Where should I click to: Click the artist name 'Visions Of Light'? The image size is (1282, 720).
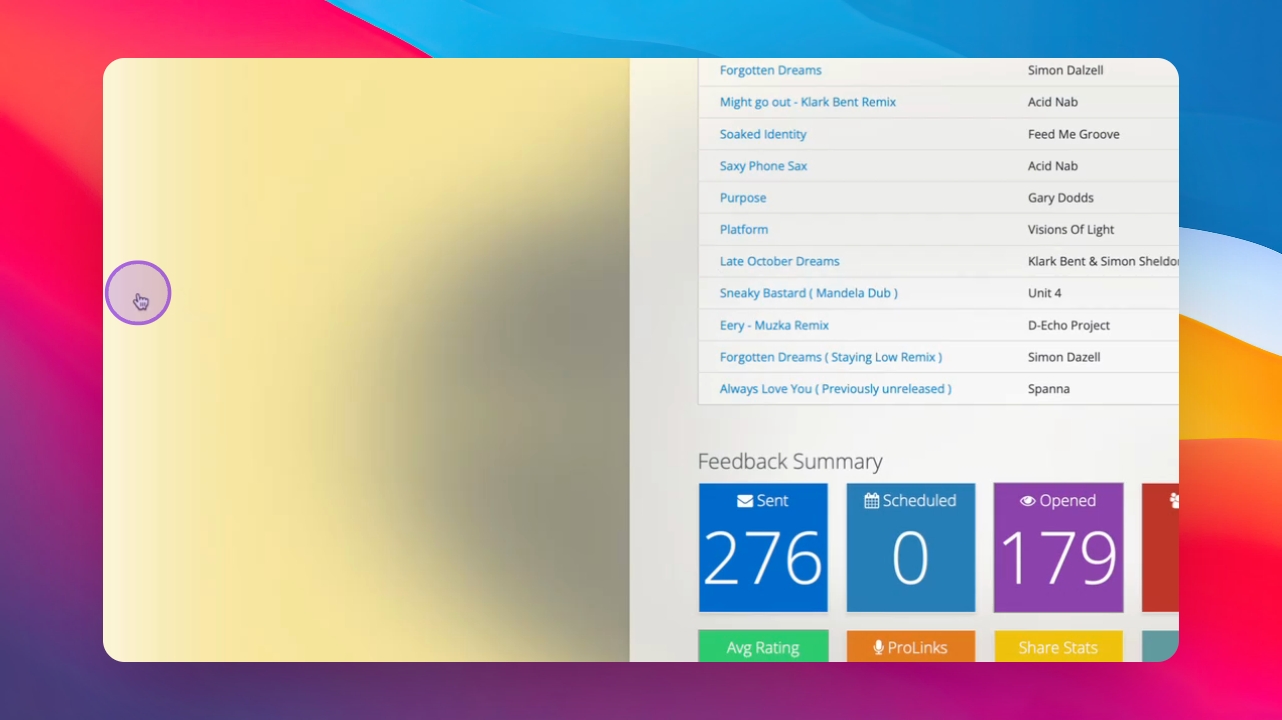pyautogui.click(x=1071, y=229)
